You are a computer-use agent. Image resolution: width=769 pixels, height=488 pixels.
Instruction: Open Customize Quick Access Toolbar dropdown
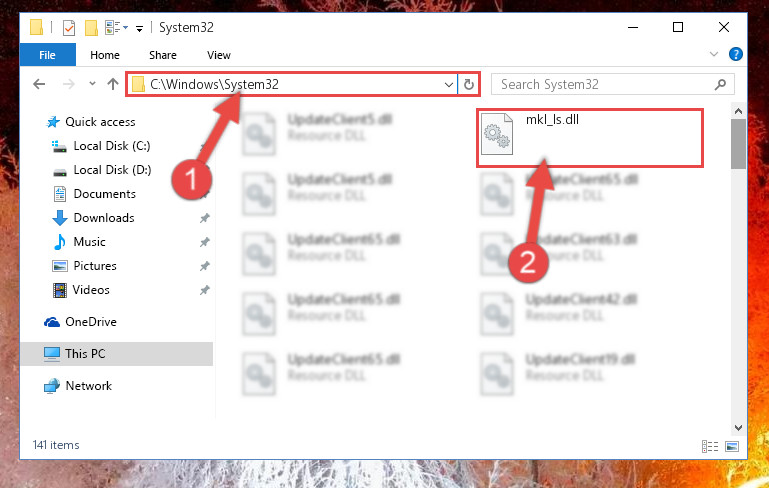tap(139, 28)
